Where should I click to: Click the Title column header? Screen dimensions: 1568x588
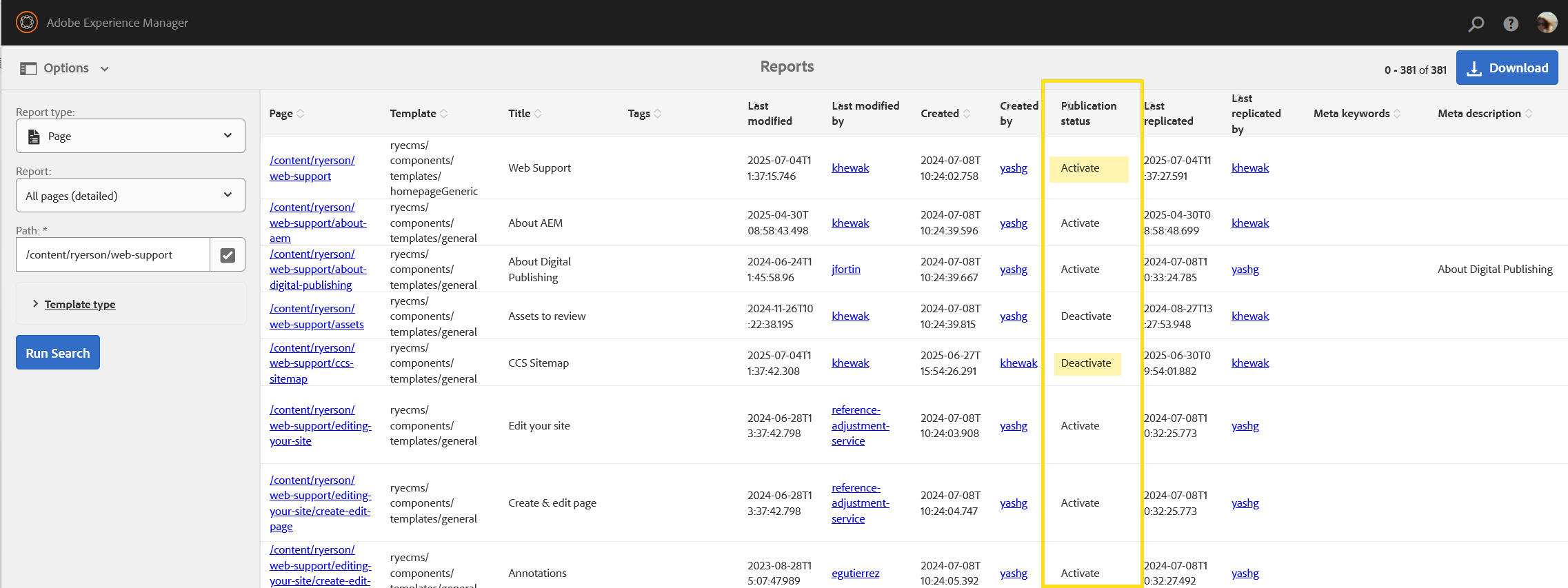519,114
